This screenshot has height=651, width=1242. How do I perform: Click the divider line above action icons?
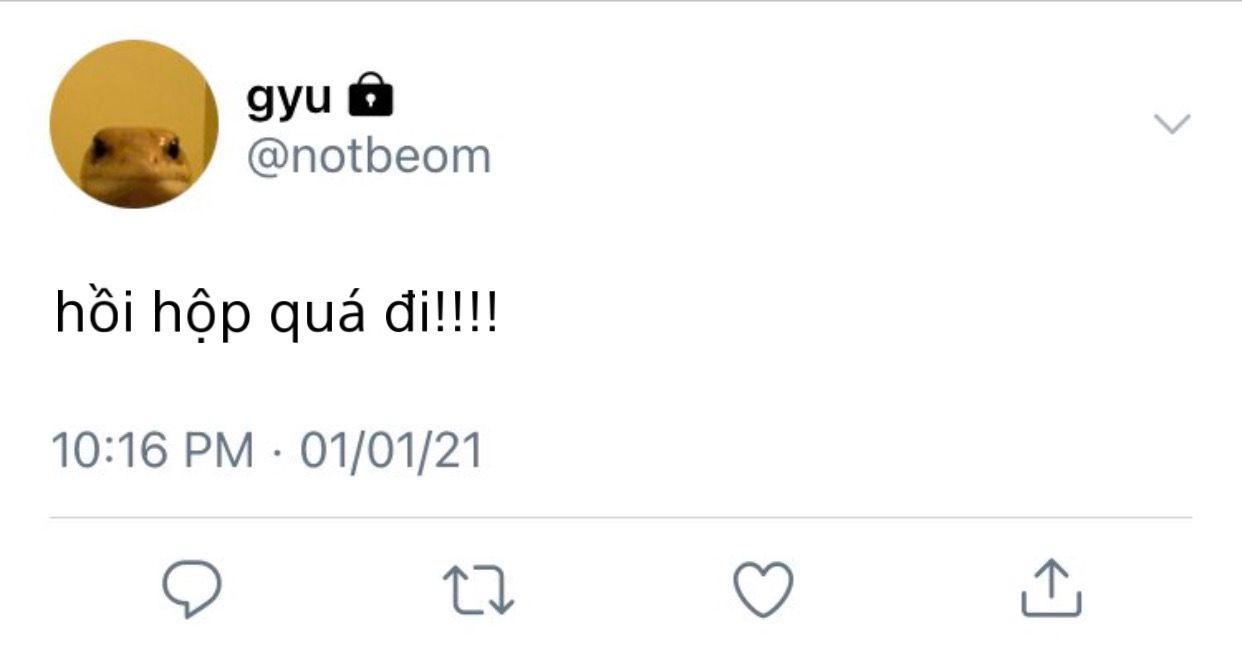621,518
